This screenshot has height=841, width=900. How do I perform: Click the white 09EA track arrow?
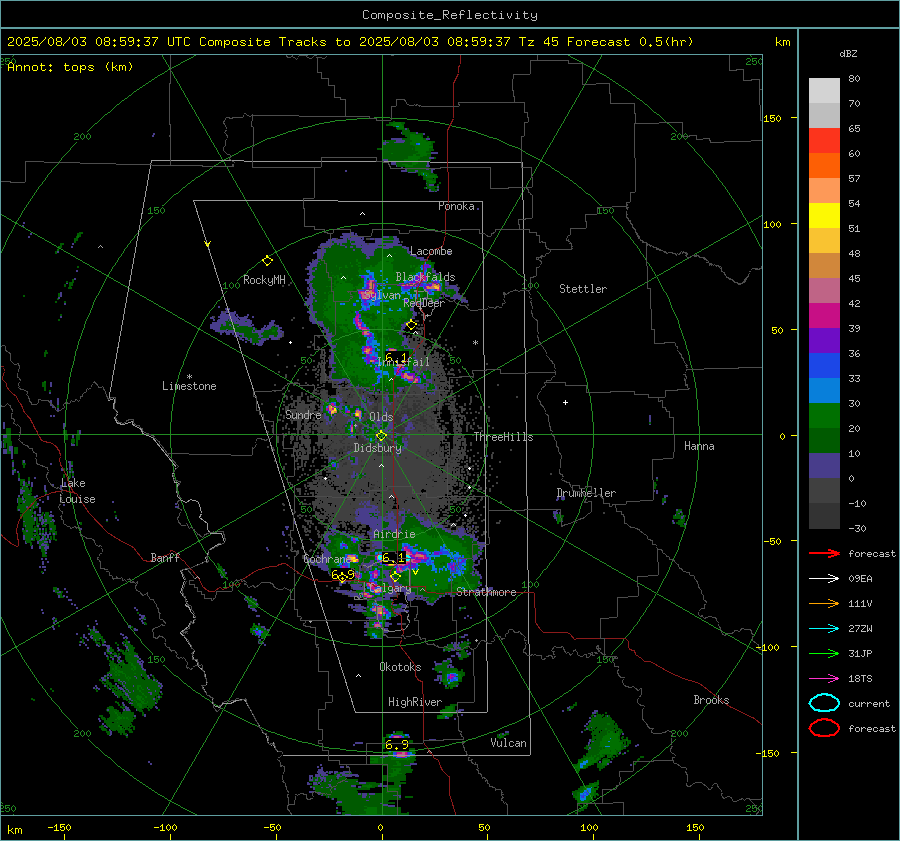coord(824,579)
